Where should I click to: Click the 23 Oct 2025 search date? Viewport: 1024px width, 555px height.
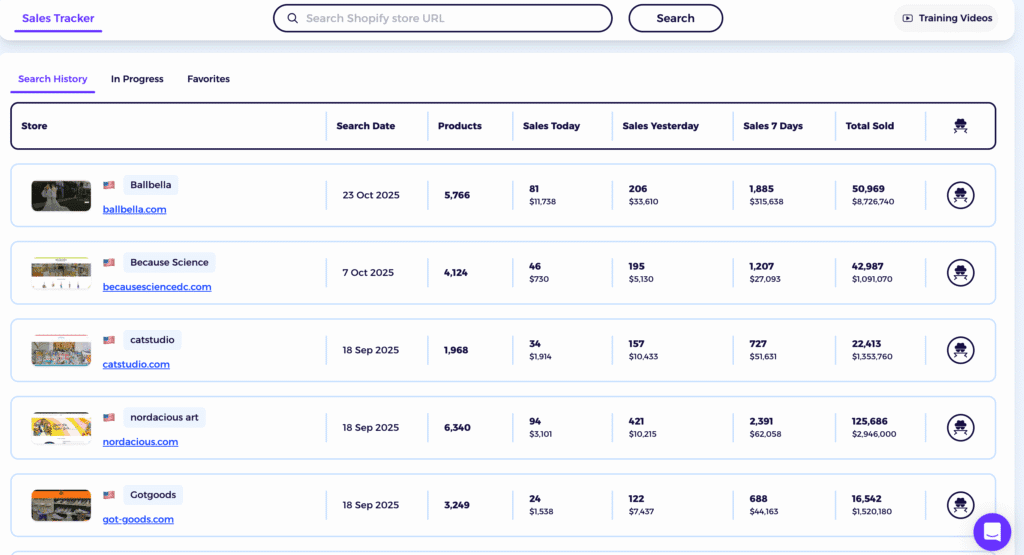[x=371, y=195]
